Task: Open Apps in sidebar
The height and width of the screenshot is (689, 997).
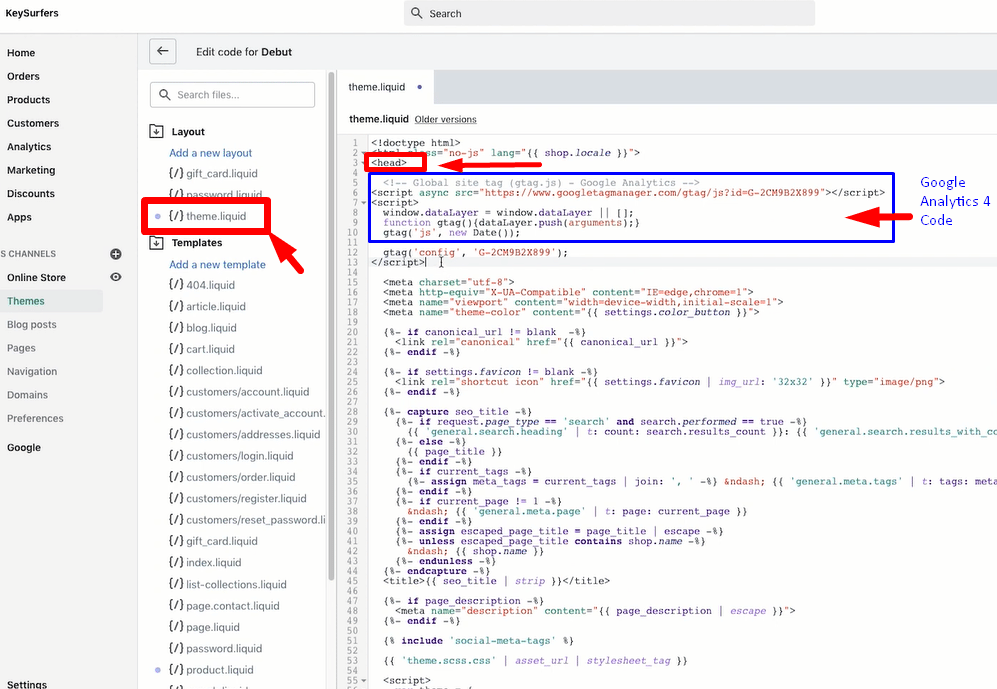Action: [x=19, y=217]
